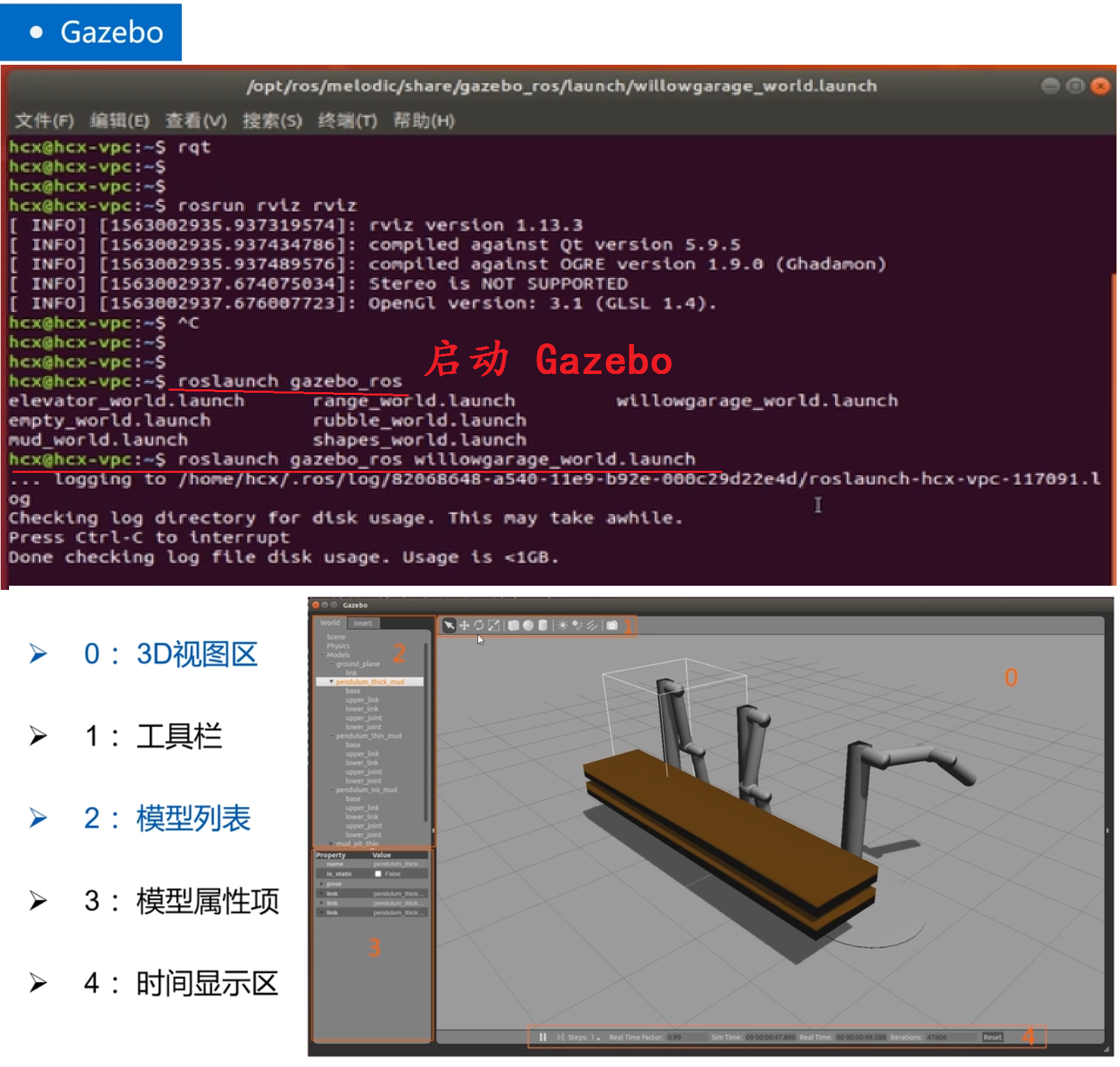
Task: Close the terminal window
Action: point(1100,86)
